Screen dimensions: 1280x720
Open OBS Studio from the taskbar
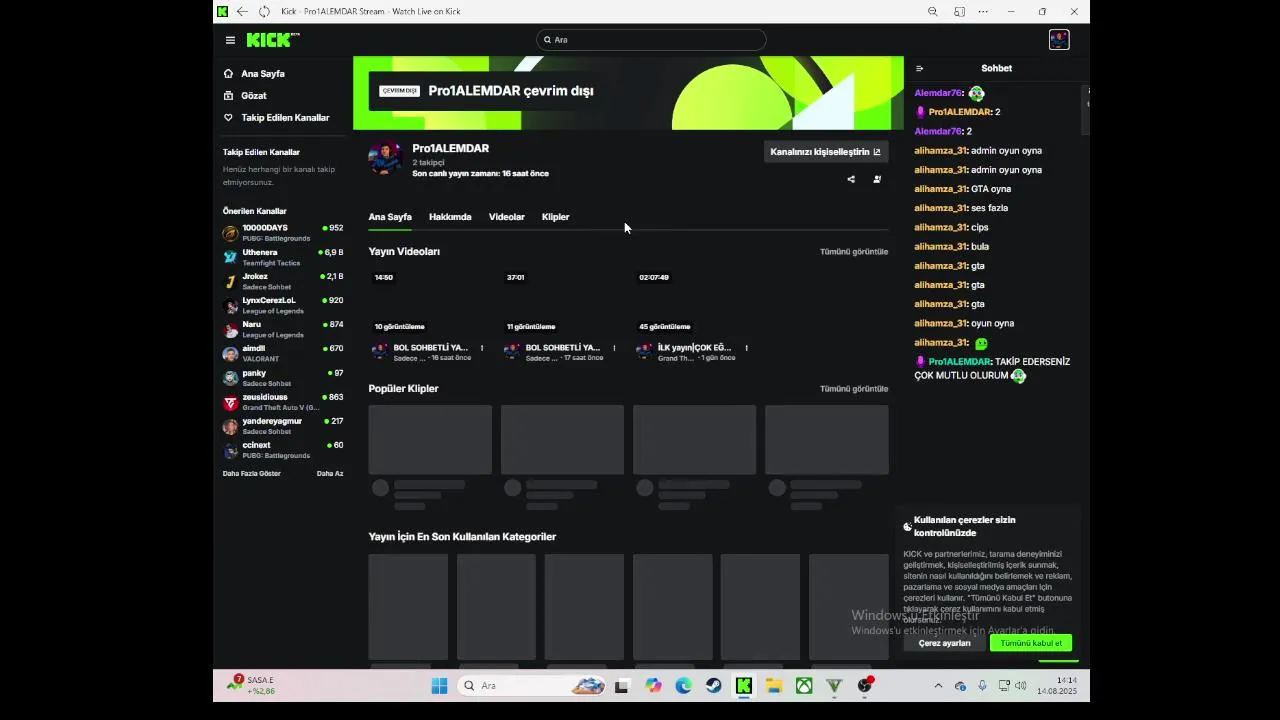point(865,686)
